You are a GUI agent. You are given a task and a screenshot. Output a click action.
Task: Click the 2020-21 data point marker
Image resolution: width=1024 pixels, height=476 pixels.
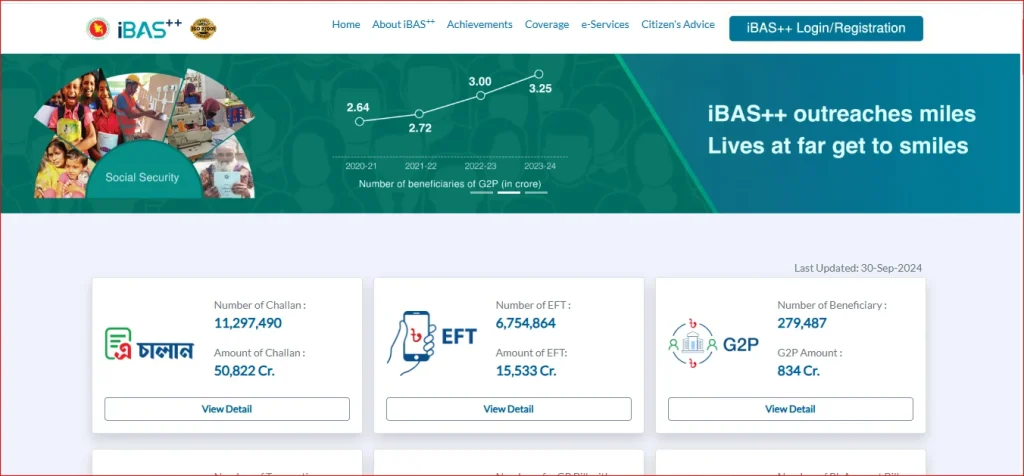(x=359, y=121)
